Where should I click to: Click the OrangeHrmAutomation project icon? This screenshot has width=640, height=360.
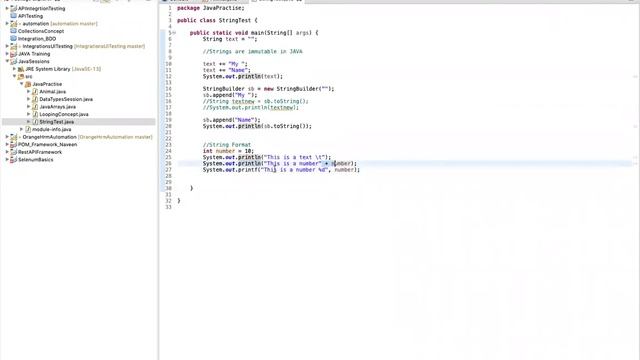point(13,137)
